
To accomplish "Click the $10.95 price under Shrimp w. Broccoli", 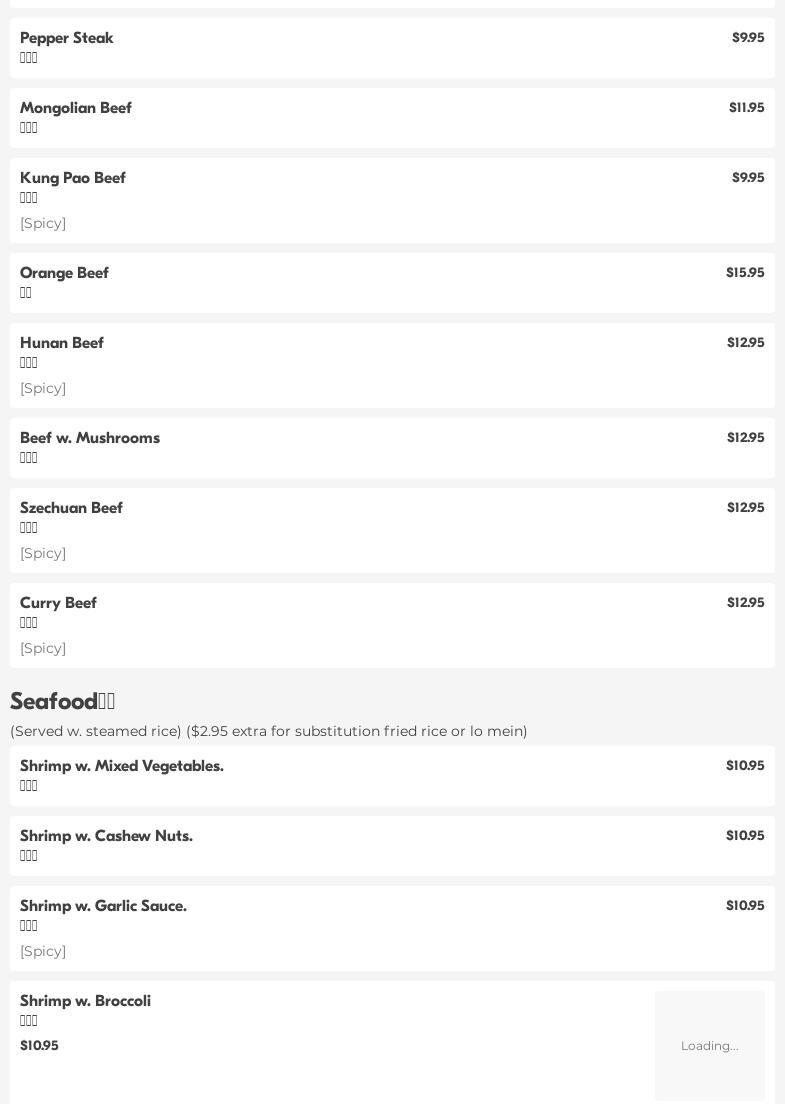I will (x=39, y=1045).
